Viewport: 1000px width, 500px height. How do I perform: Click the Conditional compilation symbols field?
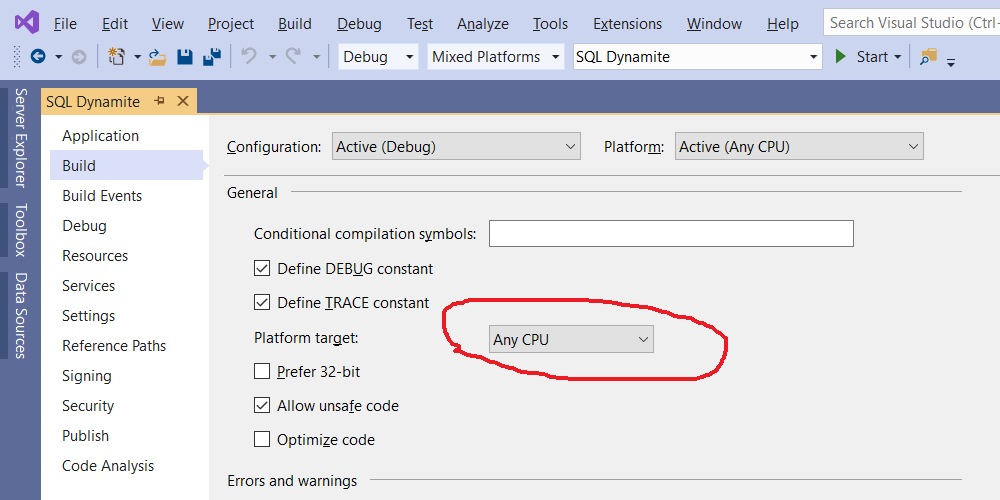[671, 233]
